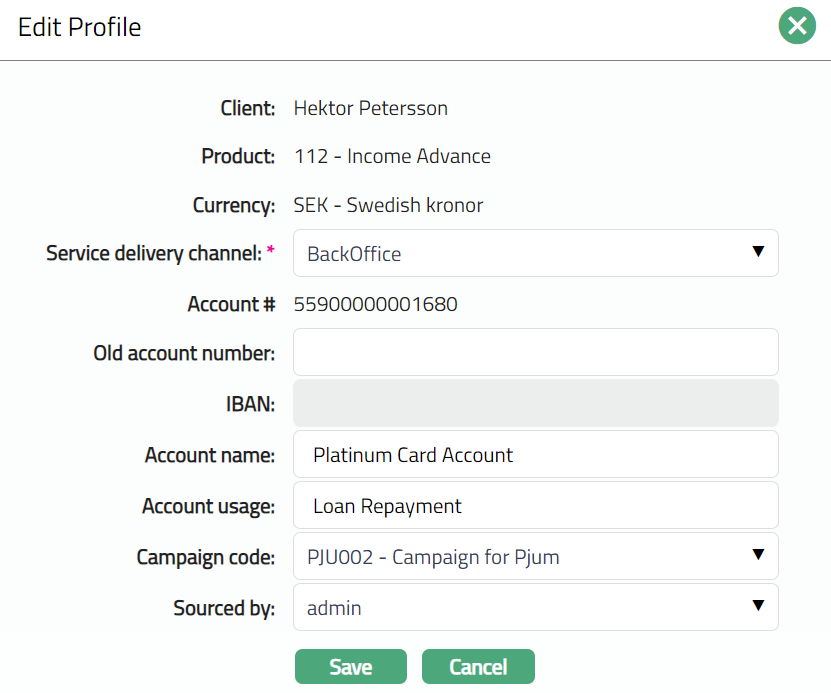Click the Edit Profile dialog title

pyautogui.click(x=80, y=27)
